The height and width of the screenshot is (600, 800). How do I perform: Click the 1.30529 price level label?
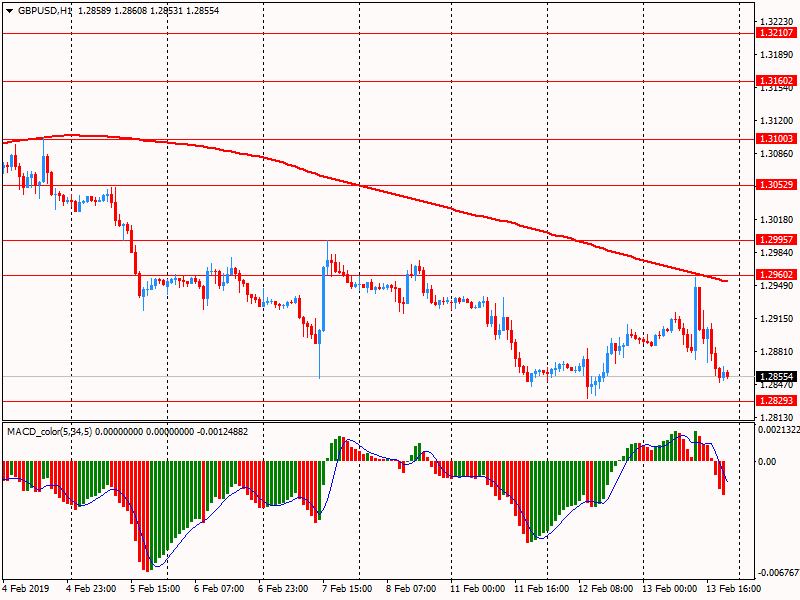(x=776, y=185)
